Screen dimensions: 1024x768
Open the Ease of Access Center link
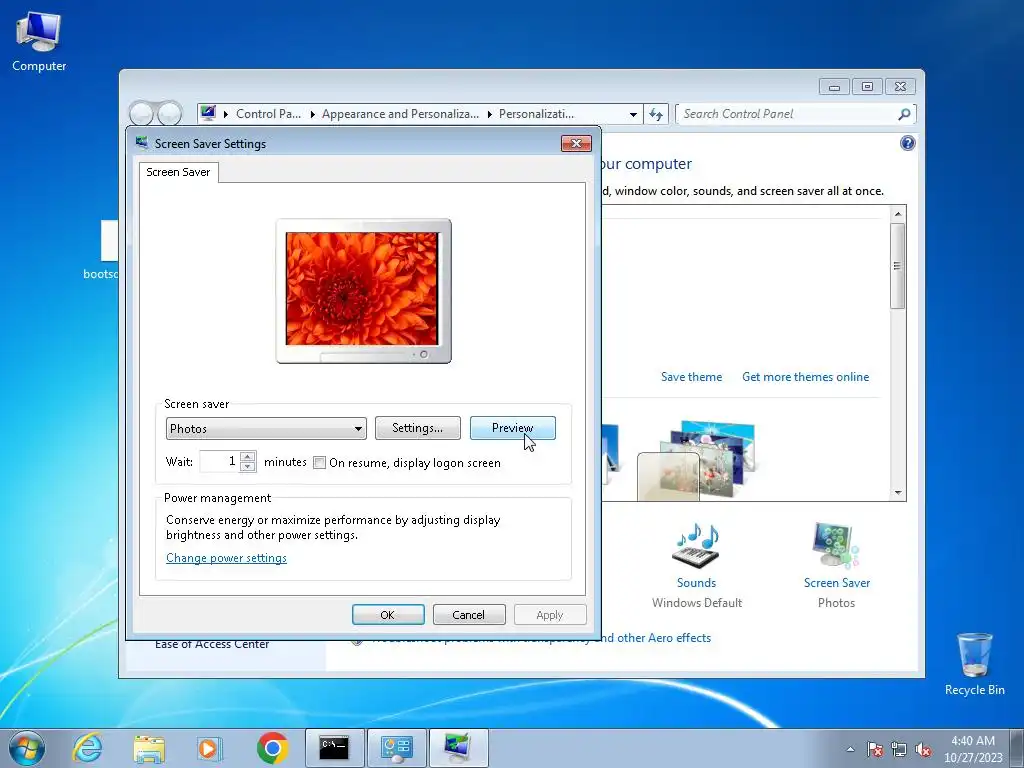pyautogui.click(x=212, y=644)
